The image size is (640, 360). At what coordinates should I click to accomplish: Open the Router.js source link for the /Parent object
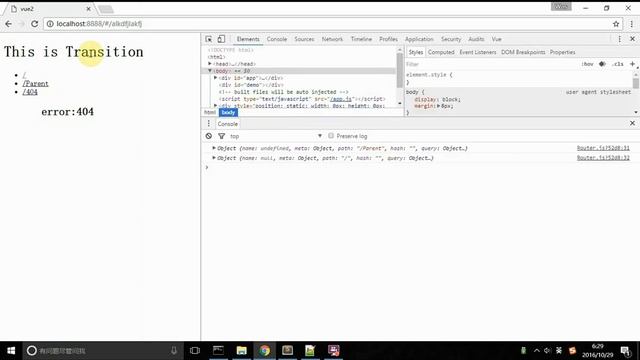(x=603, y=148)
